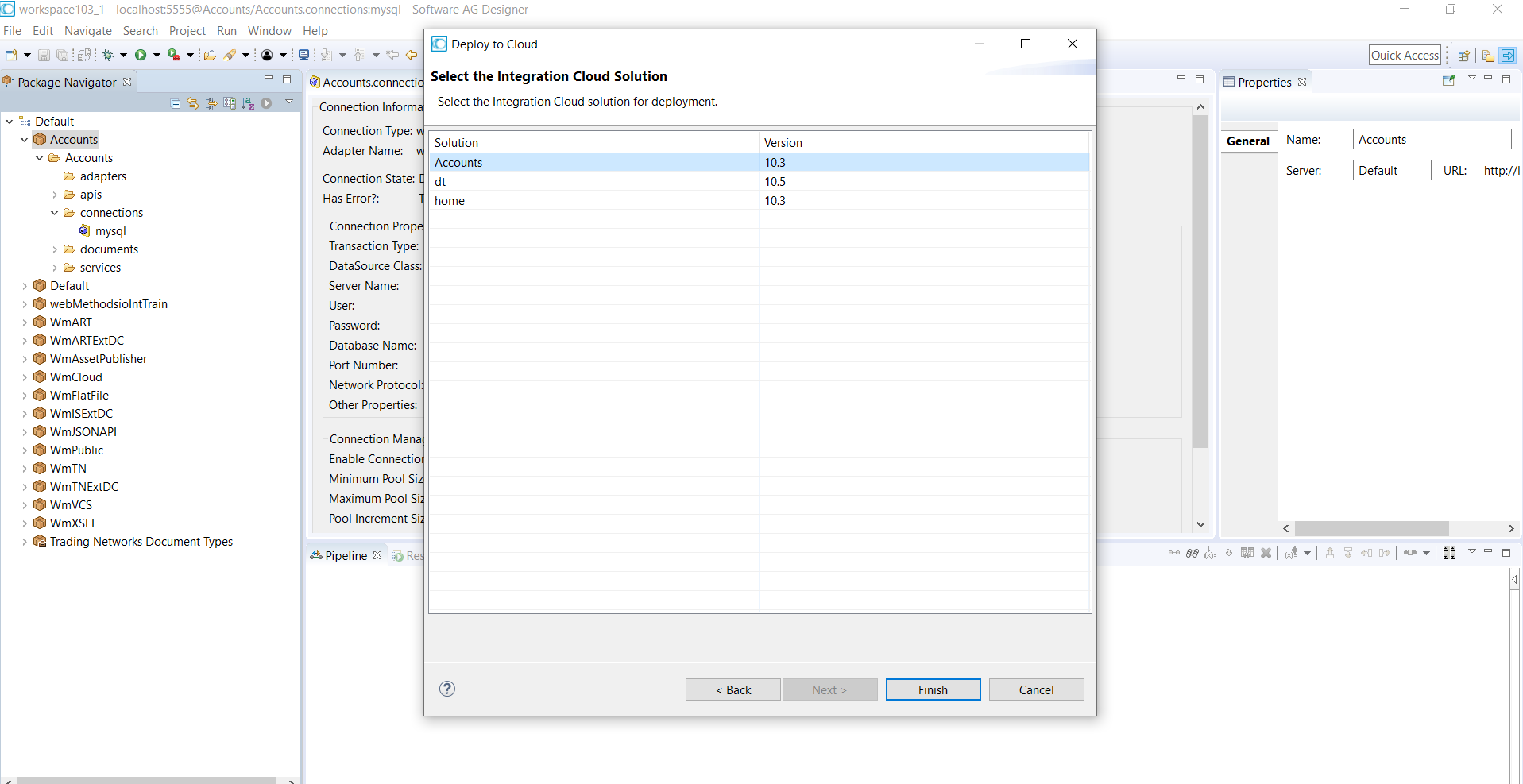Click the Open Perspective icon near Quick Access
This screenshot has width=1523, height=784.
(x=1464, y=56)
